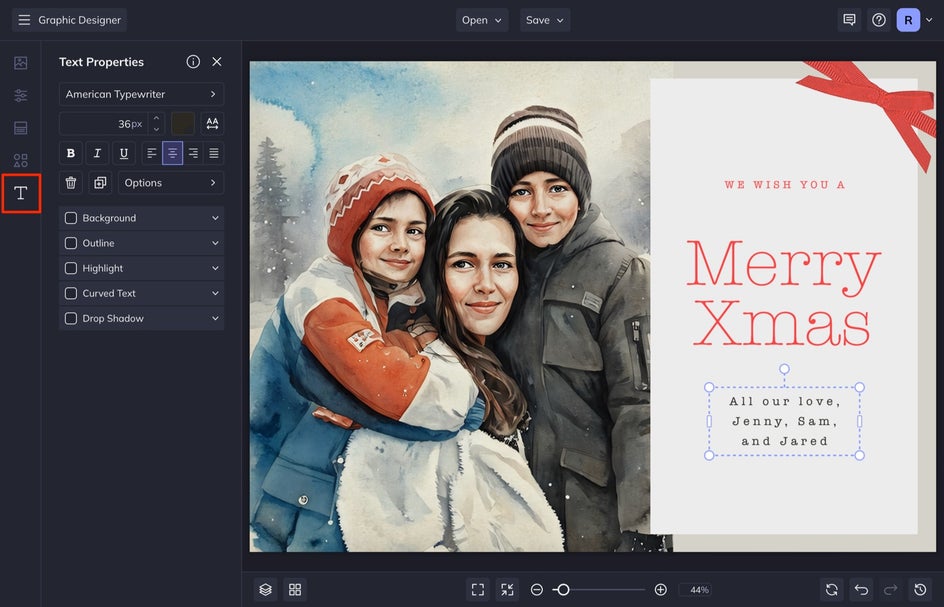Image resolution: width=944 pixels, height=607 pixels.
Task: Open the grid view icon
Action: tap(295, 590)
